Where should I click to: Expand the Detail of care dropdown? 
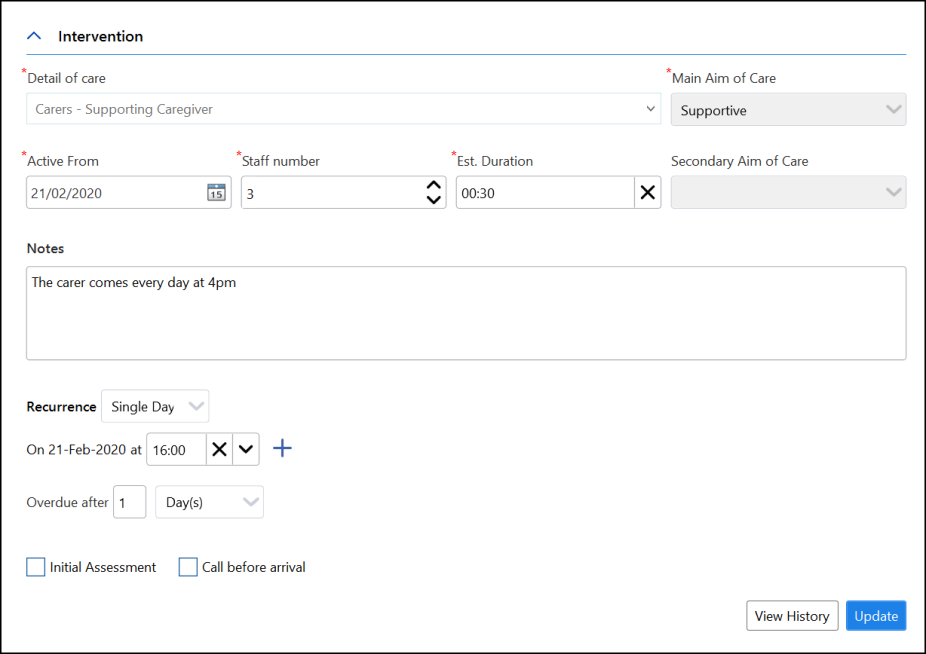point(651,109)
